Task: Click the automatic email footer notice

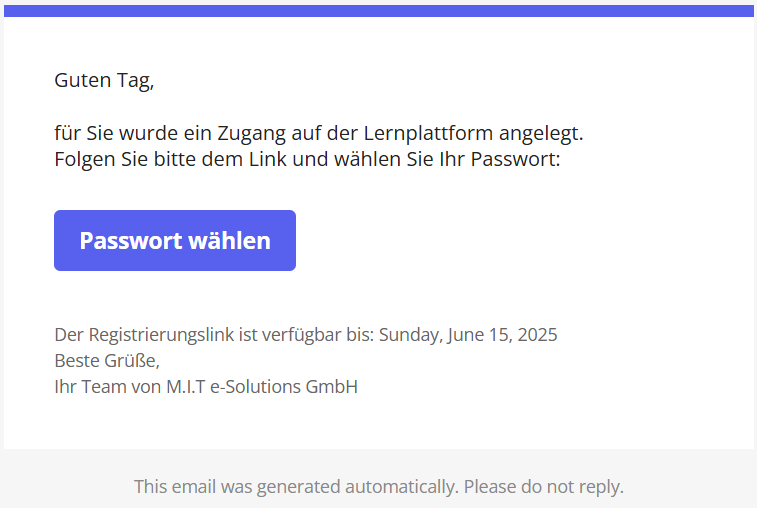Action: (379, 487)
